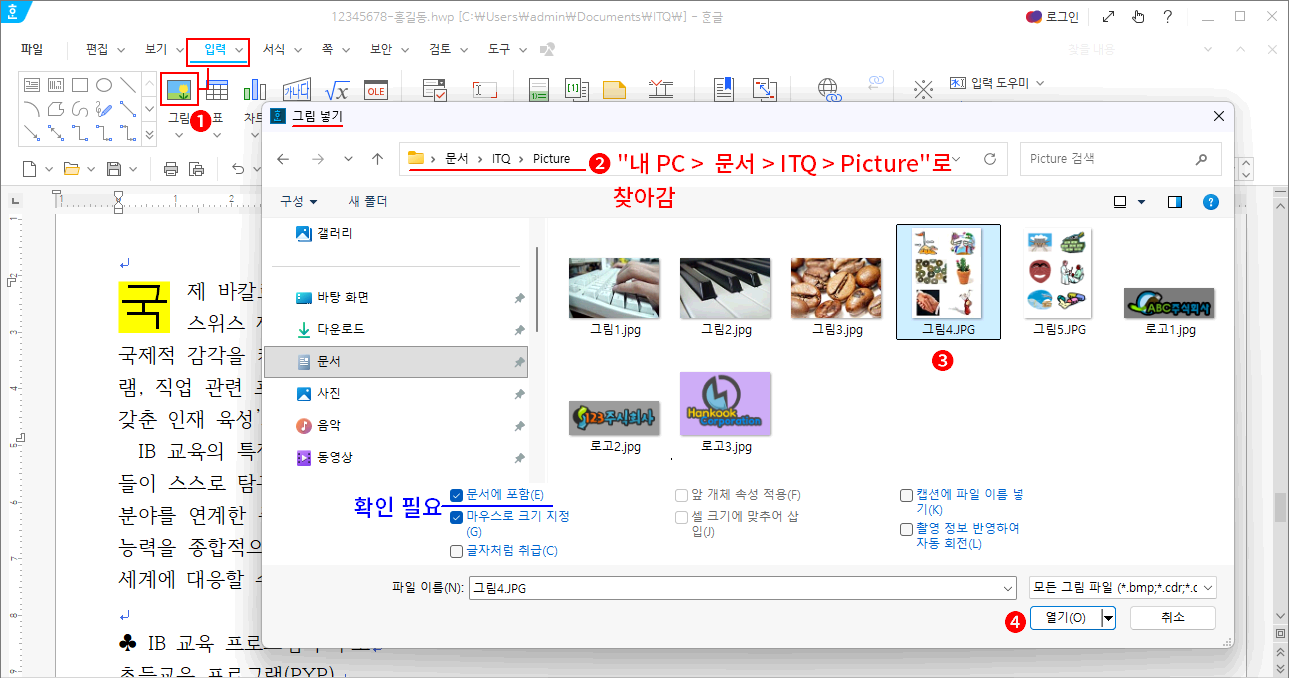Open the 열기 button dropdown arrow
The image size is (1289, 678).
1108,618
